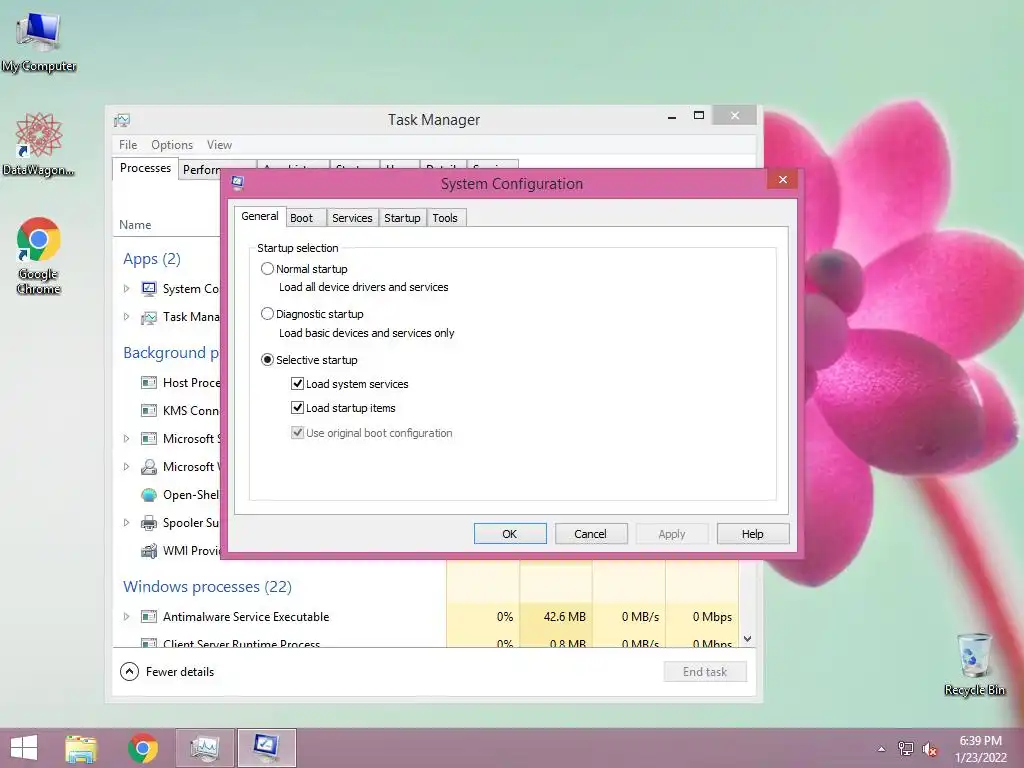Open Task Manager View menu
Viewport: 1024px width, 768px height.
point(219,145)
